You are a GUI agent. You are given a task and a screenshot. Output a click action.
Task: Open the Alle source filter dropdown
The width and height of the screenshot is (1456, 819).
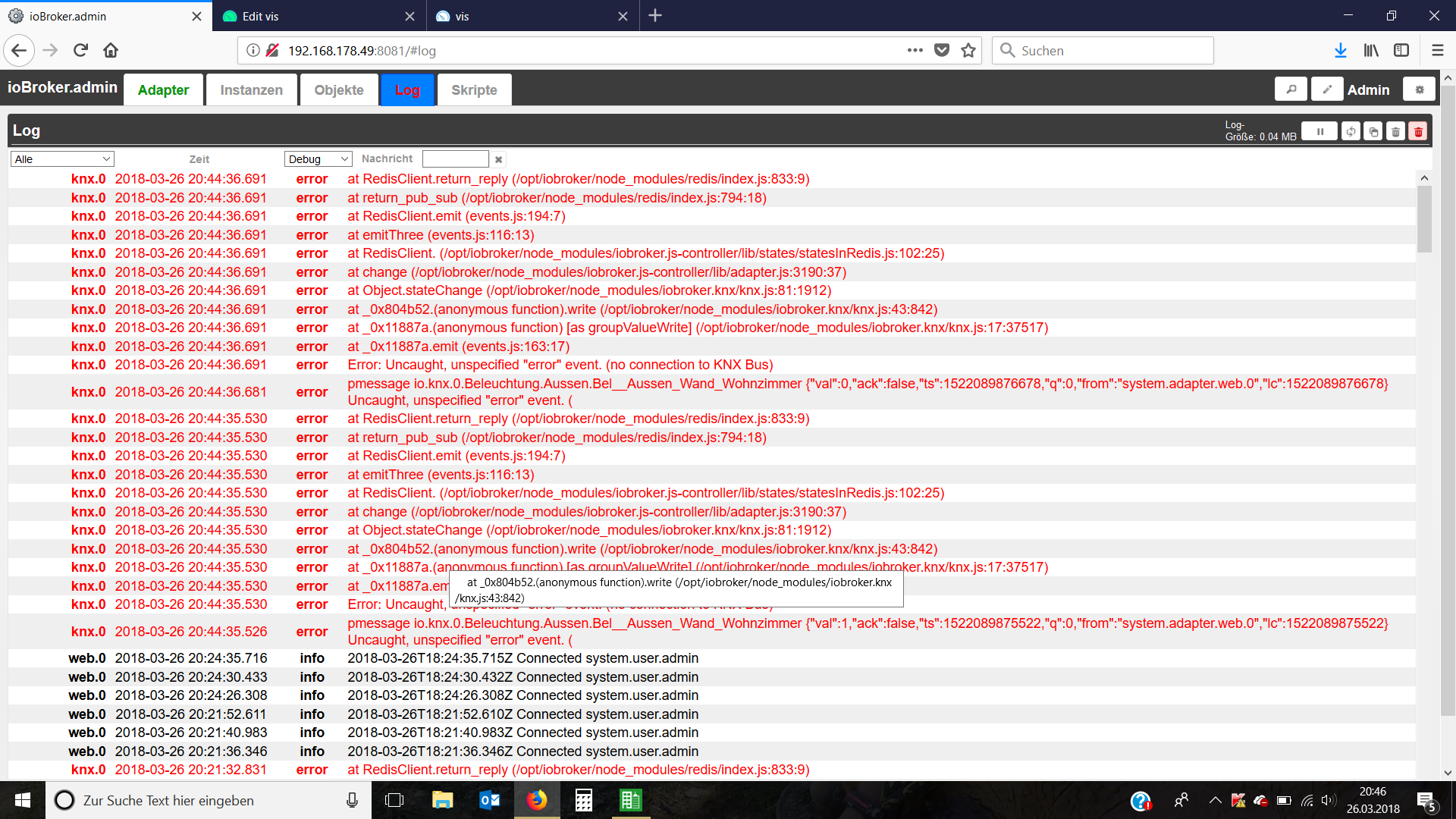pyautogui.click(x=62, y=159)
